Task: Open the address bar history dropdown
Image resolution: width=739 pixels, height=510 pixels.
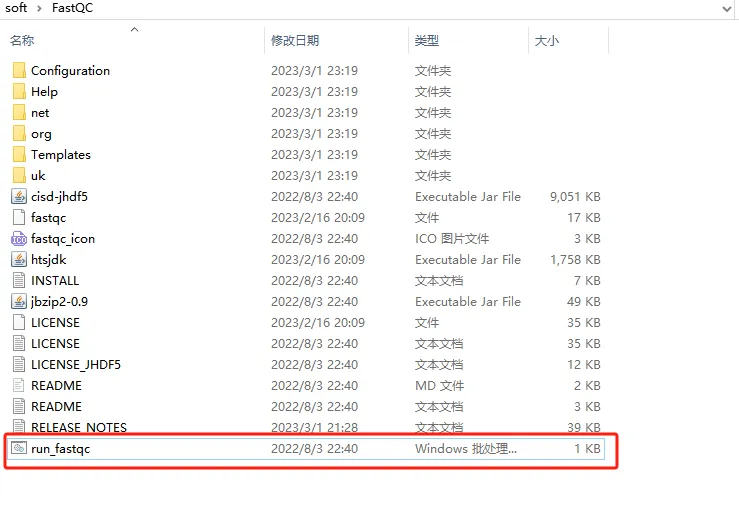Action: pyautogui.click(x=727, y=8)
